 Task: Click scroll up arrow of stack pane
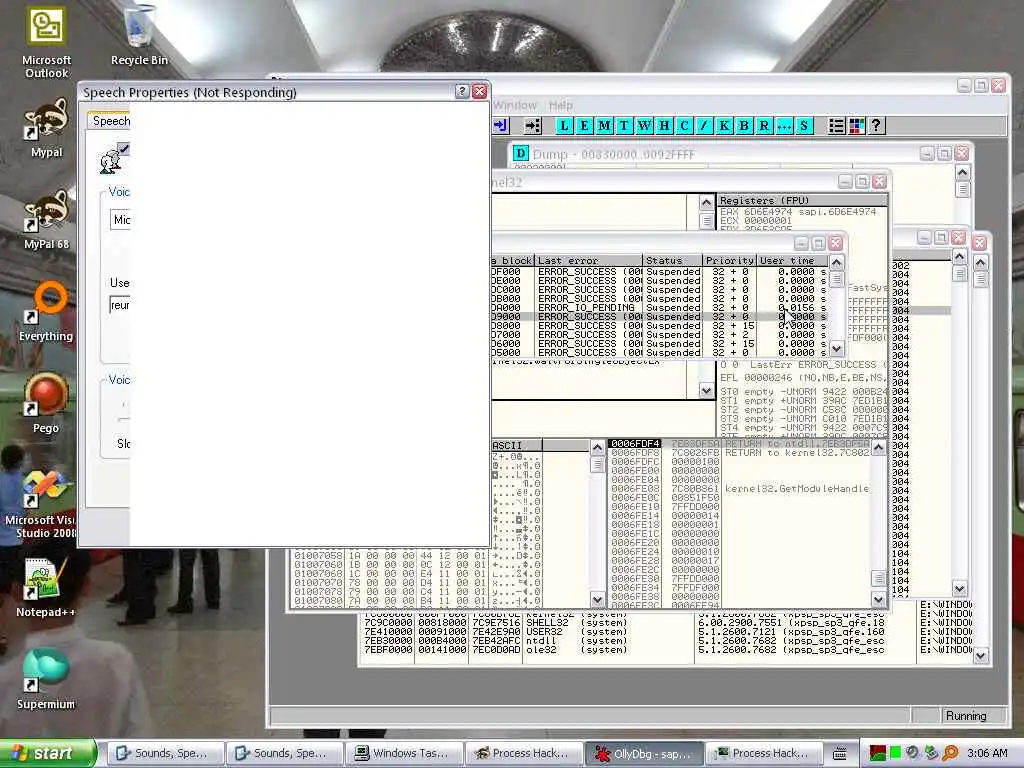point(878,447)
